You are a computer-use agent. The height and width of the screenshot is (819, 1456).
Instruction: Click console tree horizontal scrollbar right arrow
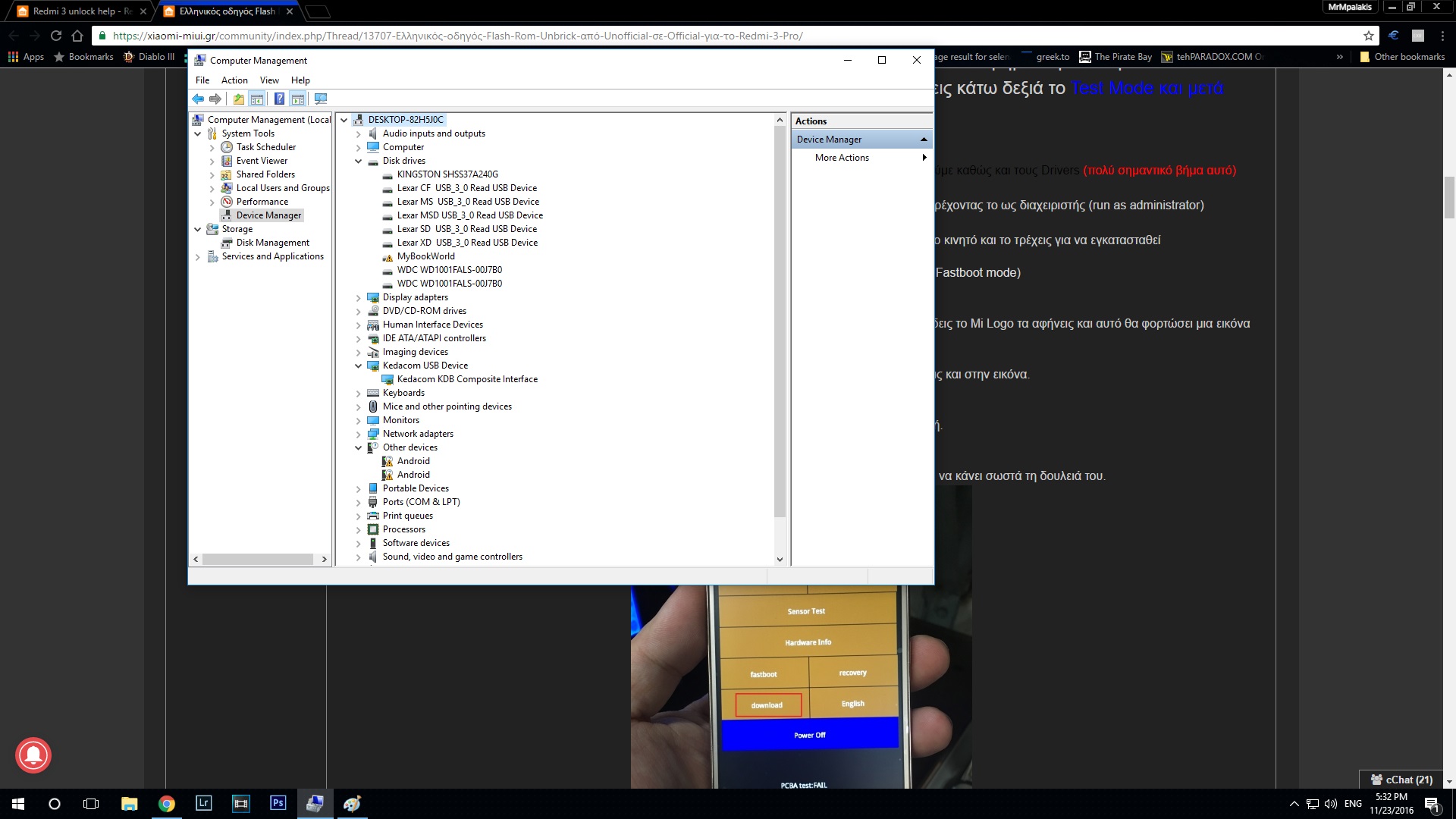325,560
